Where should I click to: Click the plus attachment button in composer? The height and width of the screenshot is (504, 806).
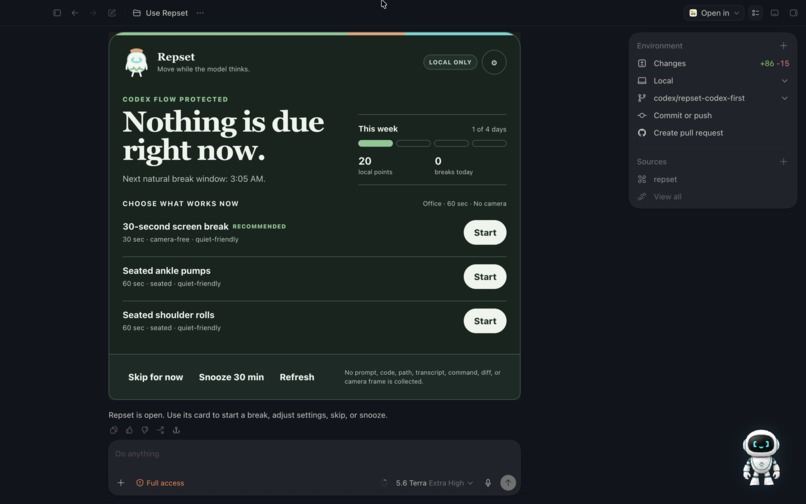[120, 482]
